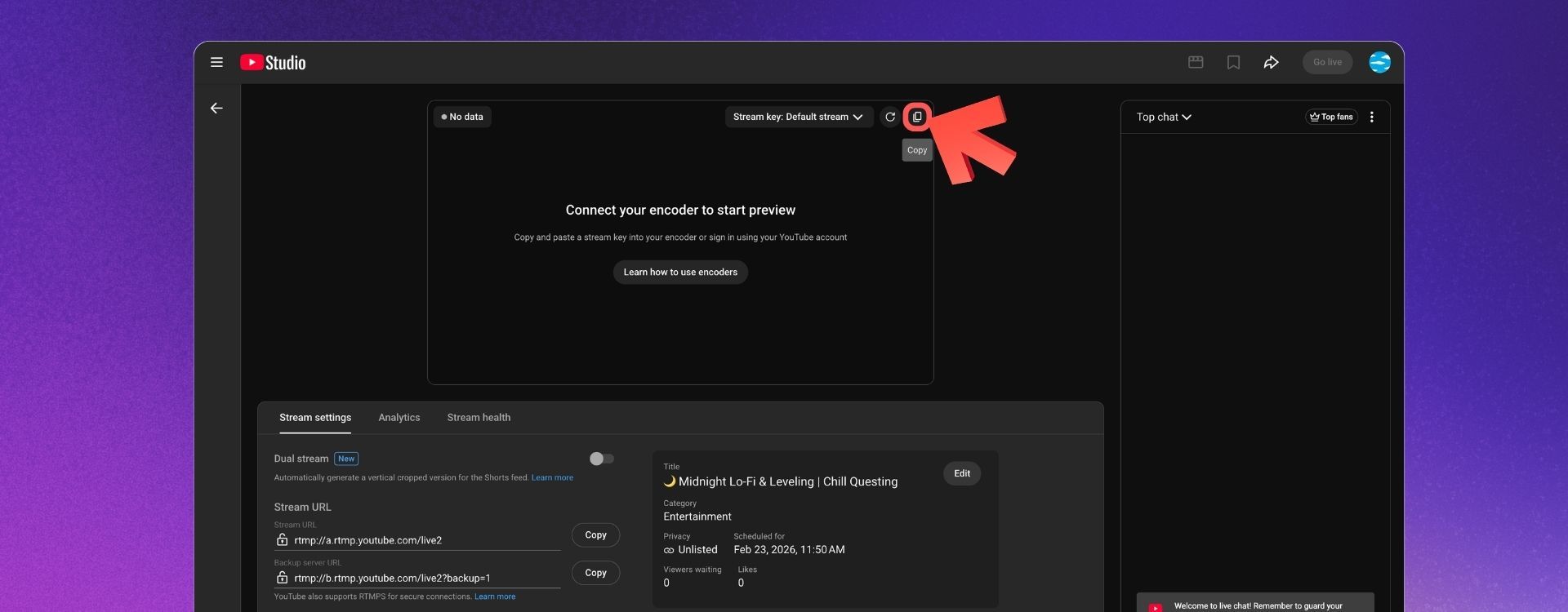The image size is (1568, 612).
Task: Edit the stream title details
Action: (x=962, y=473)
